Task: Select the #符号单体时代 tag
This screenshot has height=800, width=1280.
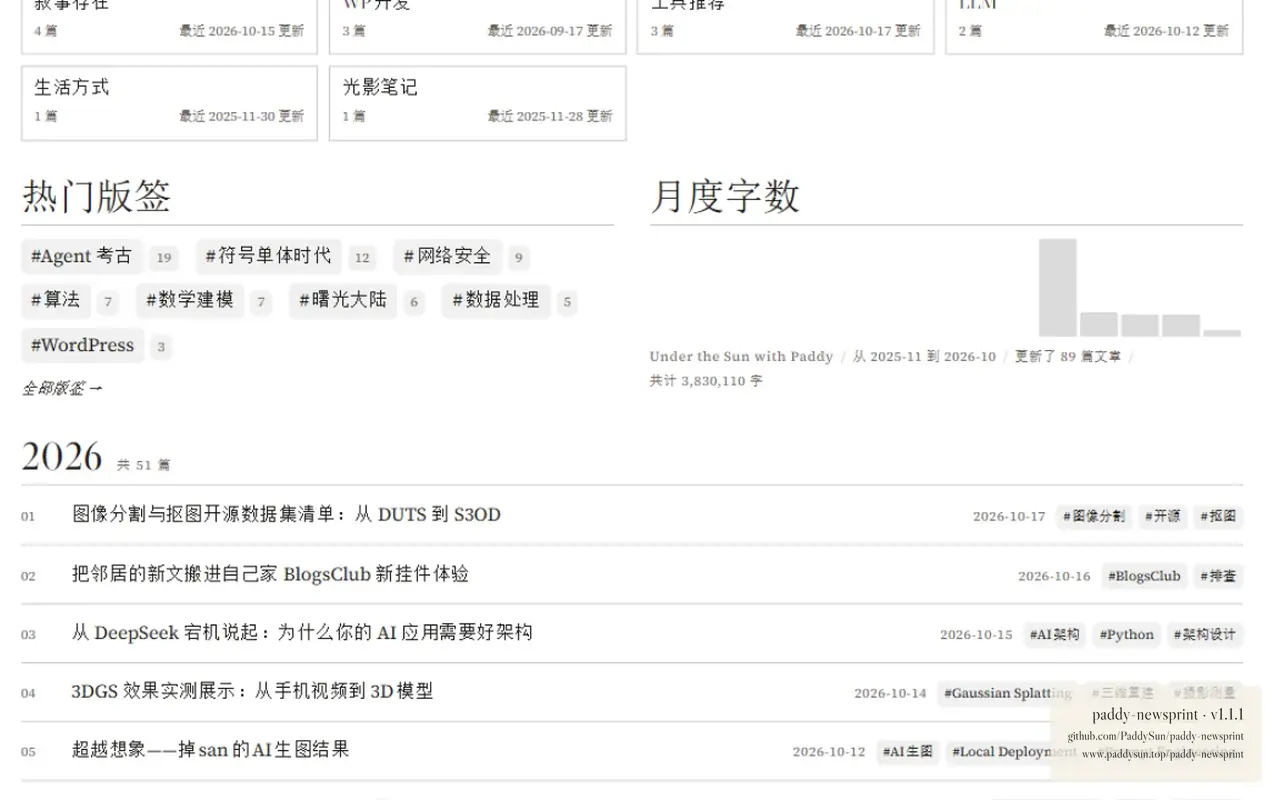Action: tap(268, 256)
